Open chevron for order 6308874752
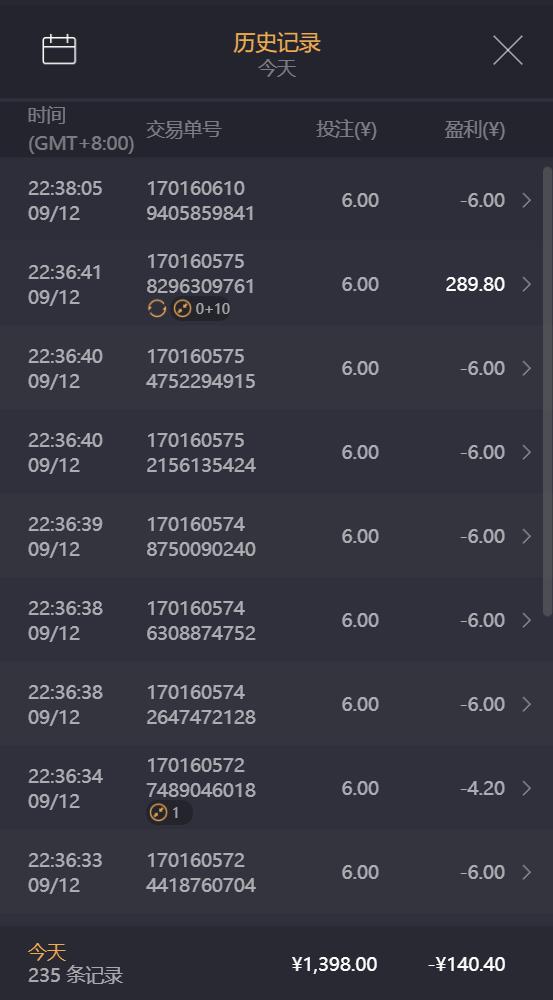Screen dimensions: 553x1000 point(527,620)
